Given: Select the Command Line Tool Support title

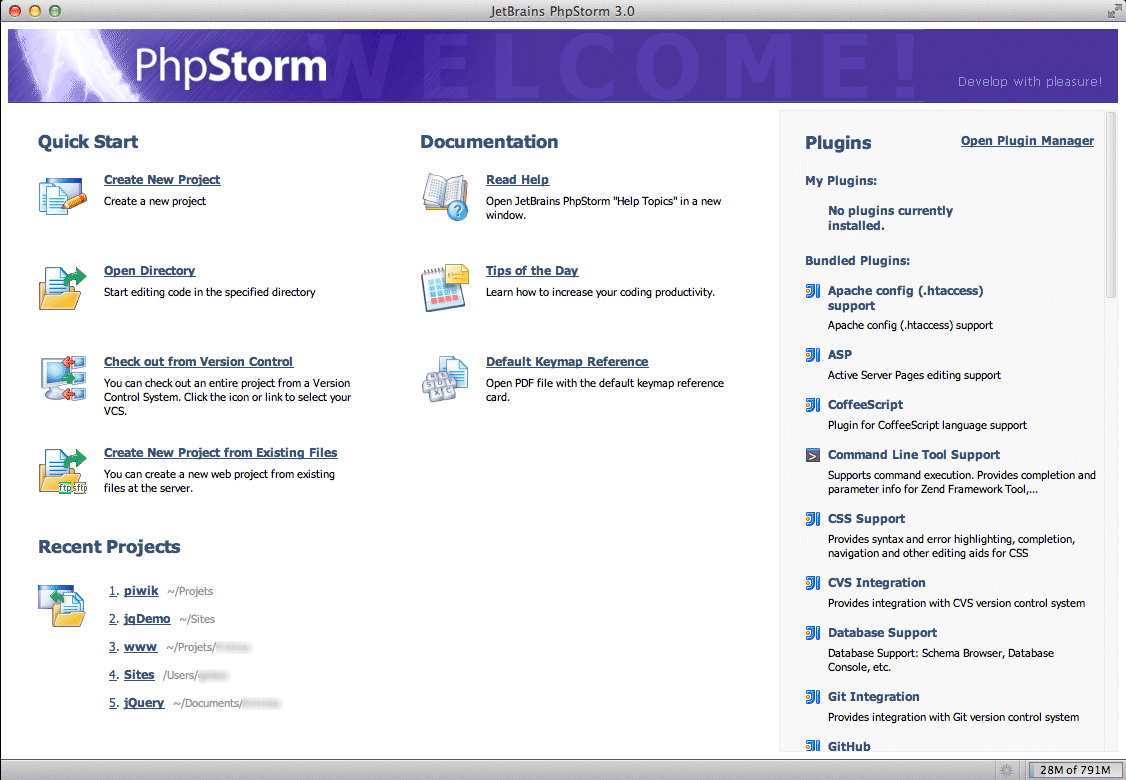Looking at the screenshot, I should (913, 455).
